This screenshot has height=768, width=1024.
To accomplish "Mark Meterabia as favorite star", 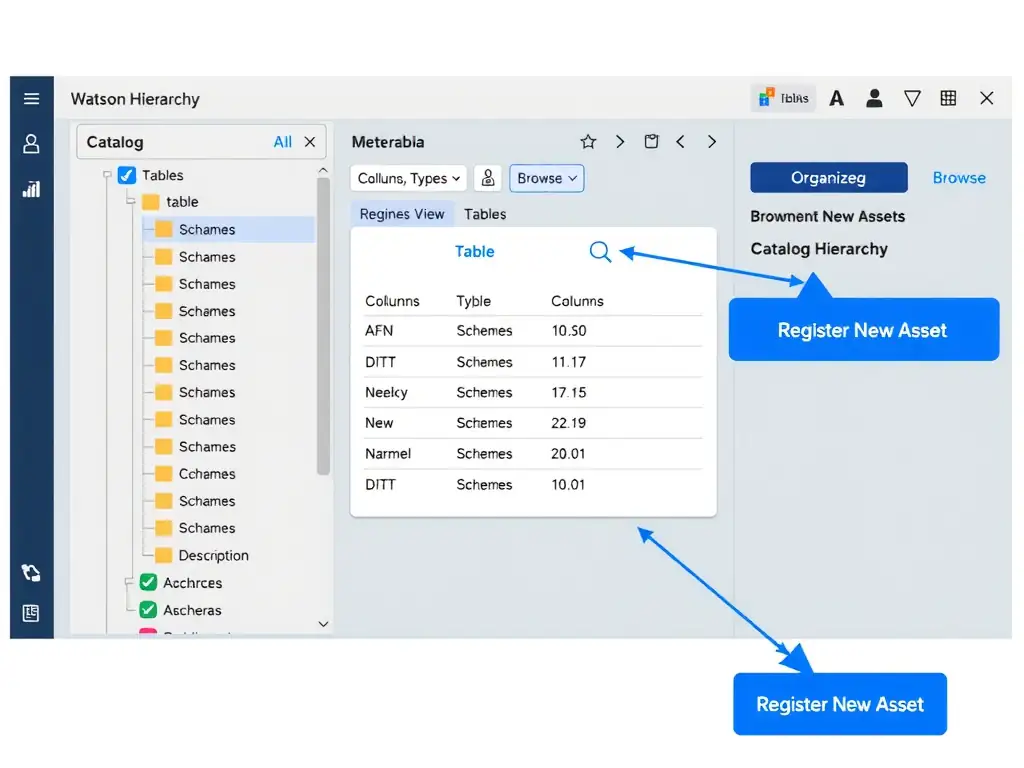I will coord(588,142).
